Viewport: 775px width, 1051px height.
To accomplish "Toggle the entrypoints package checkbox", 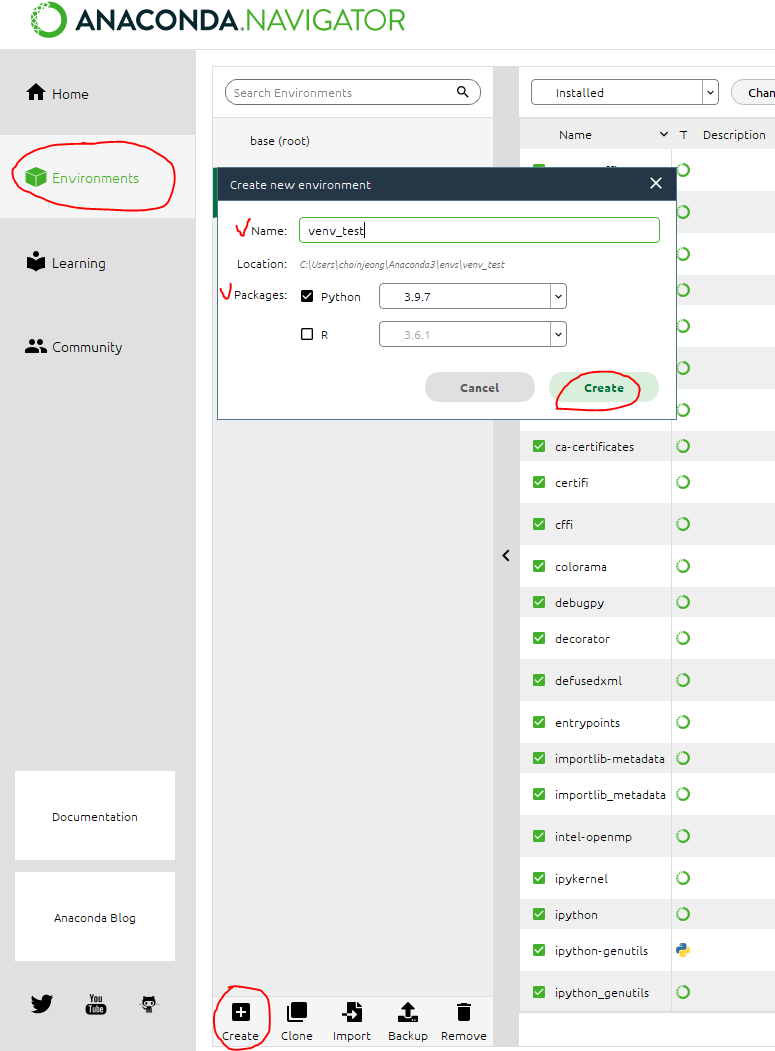I will tap(539, 722).
